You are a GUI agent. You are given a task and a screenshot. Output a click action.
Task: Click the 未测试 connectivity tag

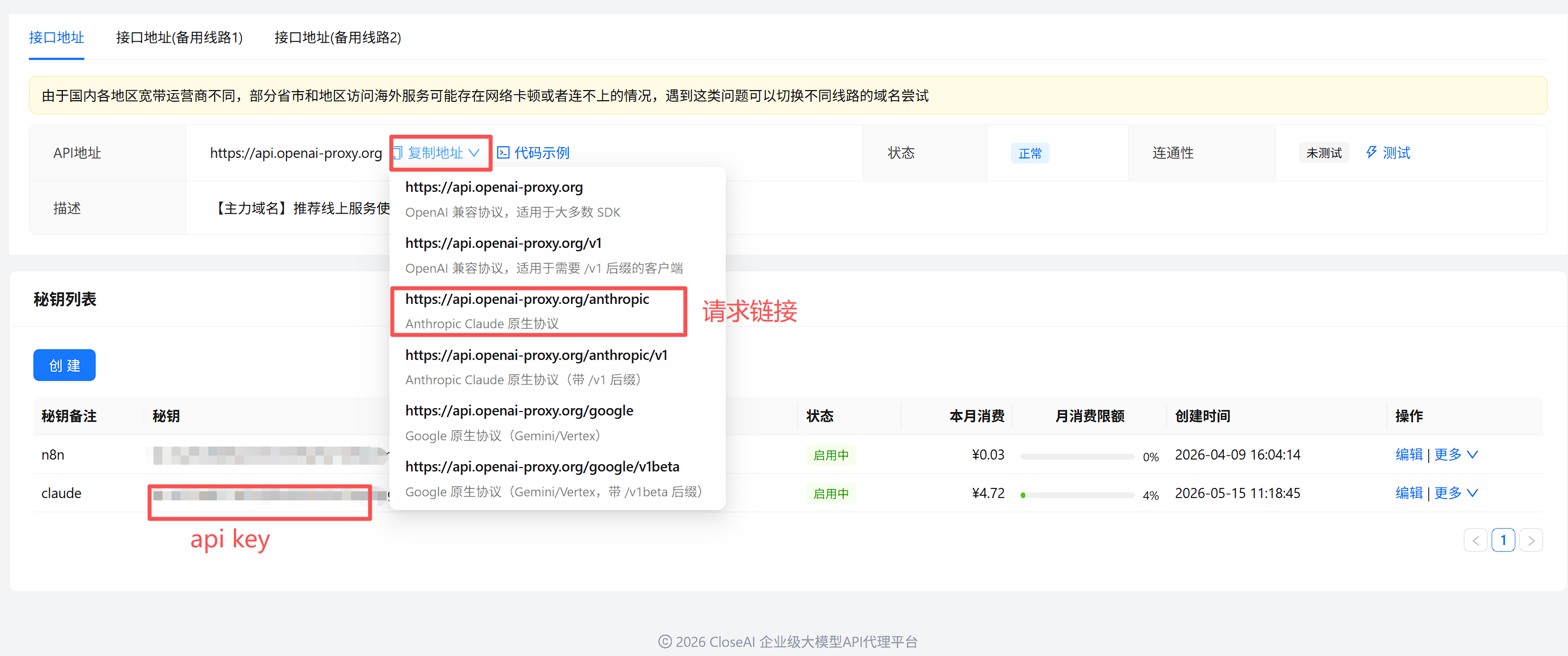click(1323, 153)
